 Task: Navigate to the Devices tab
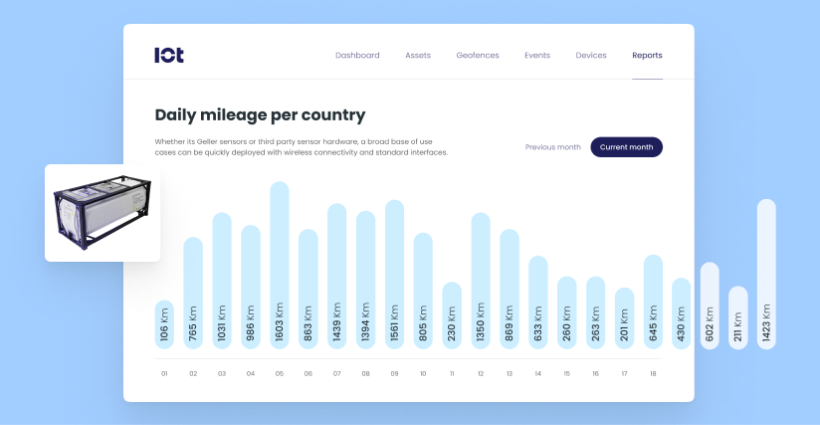click(x=591, y=55)
